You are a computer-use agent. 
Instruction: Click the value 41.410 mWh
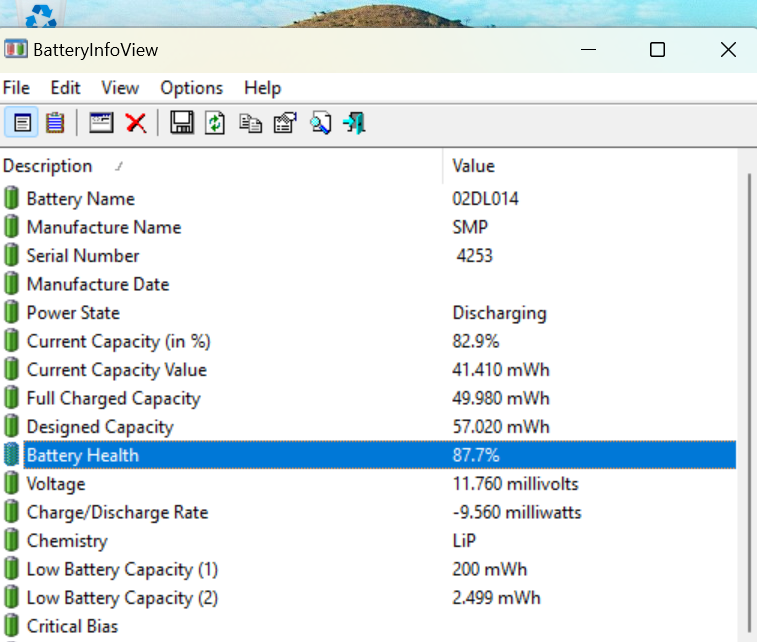click(501, 370)
